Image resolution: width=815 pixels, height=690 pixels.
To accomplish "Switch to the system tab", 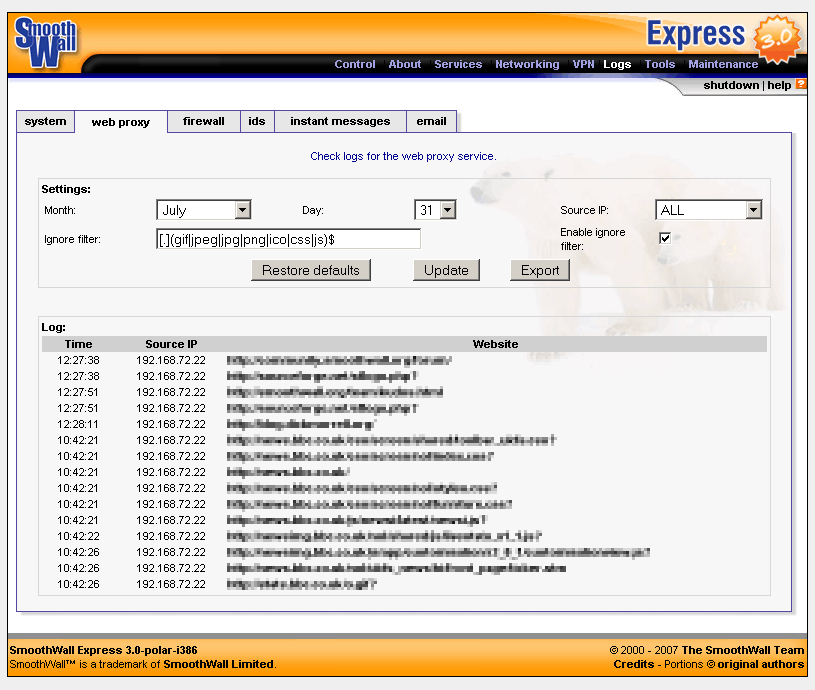I will tap(45, 122).
